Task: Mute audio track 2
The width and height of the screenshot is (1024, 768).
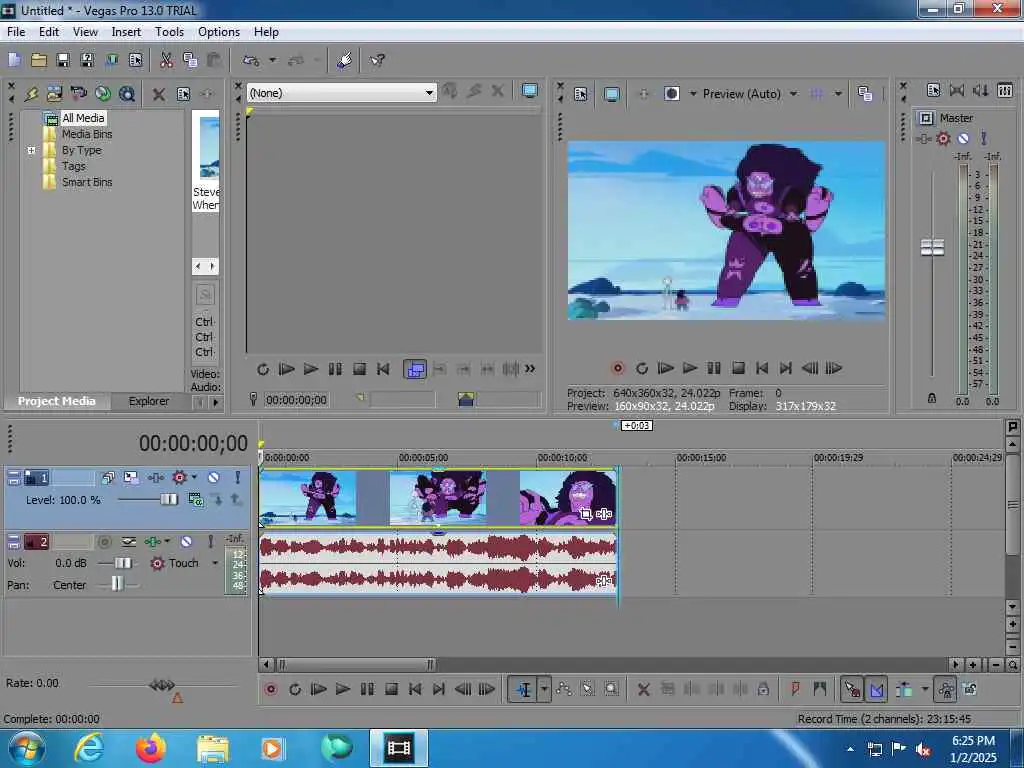Action: (186, 542)
